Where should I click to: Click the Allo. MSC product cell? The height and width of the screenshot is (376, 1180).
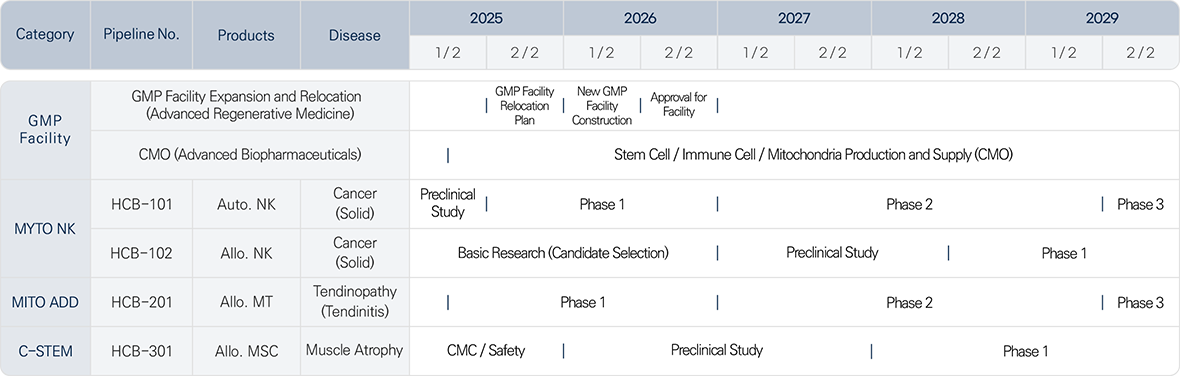[x=246, y=350]
